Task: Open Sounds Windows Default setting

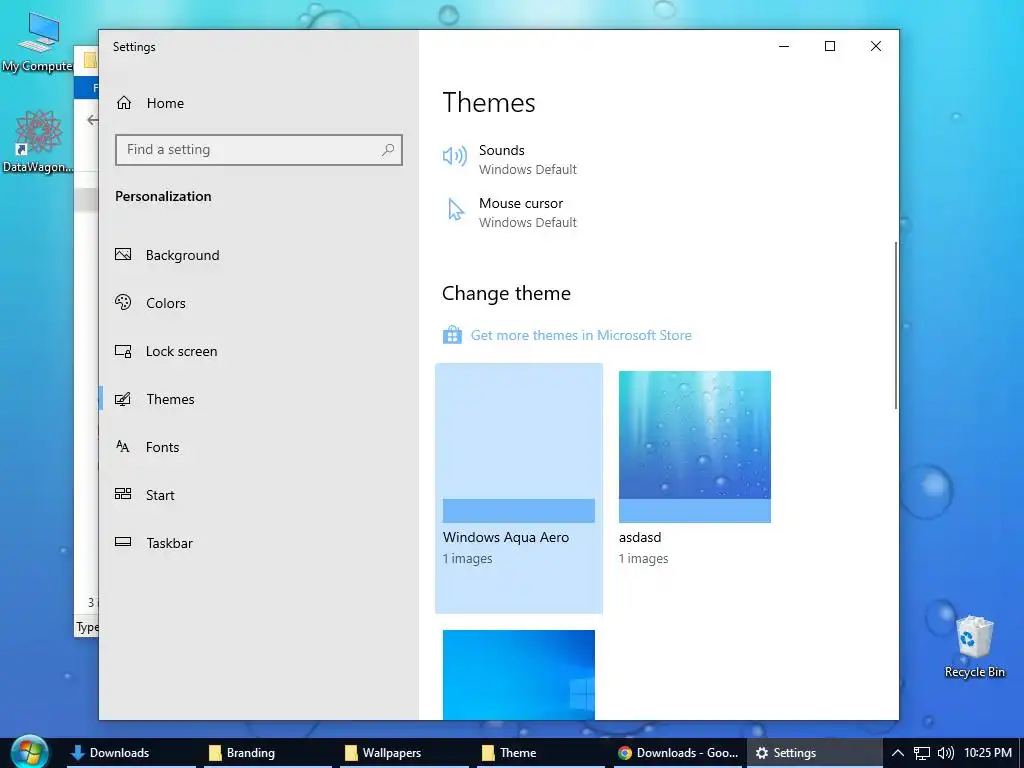Action: (x=510, y=159)
